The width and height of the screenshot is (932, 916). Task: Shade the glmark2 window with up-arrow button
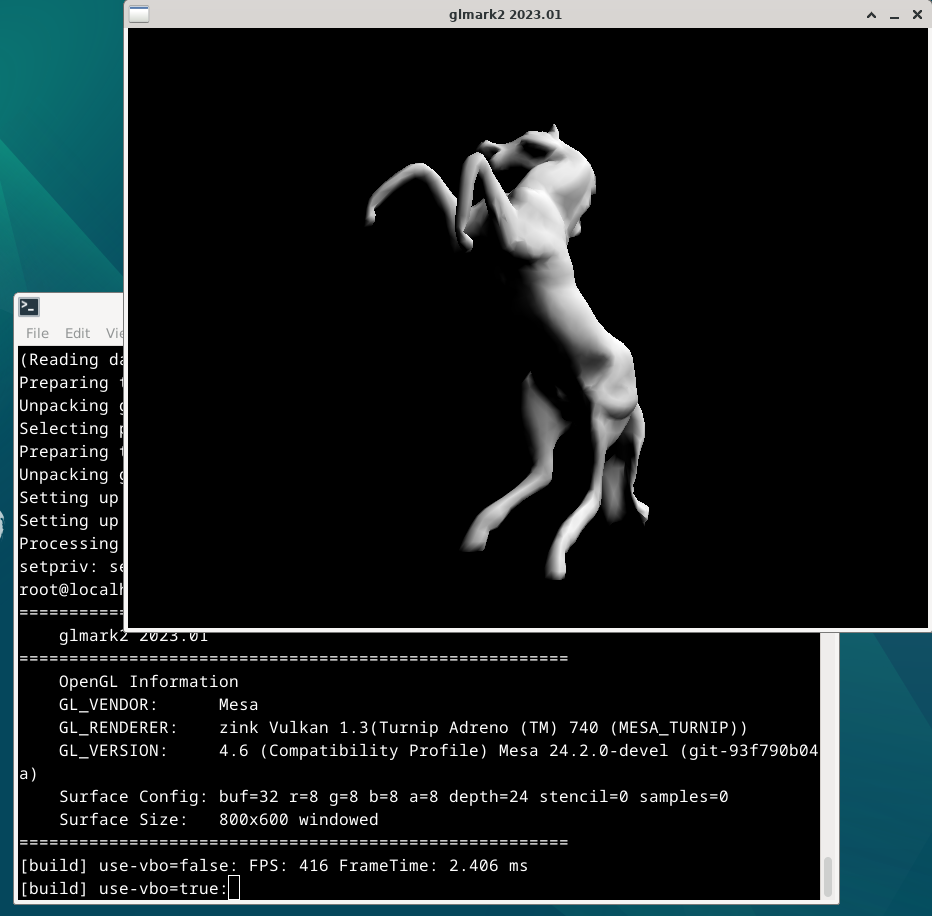(871, 15)
